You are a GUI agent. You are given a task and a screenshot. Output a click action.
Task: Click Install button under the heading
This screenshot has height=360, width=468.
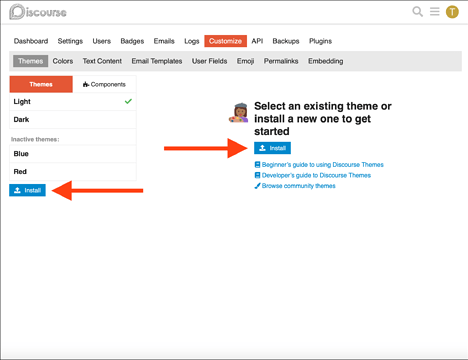click(272, 148)
